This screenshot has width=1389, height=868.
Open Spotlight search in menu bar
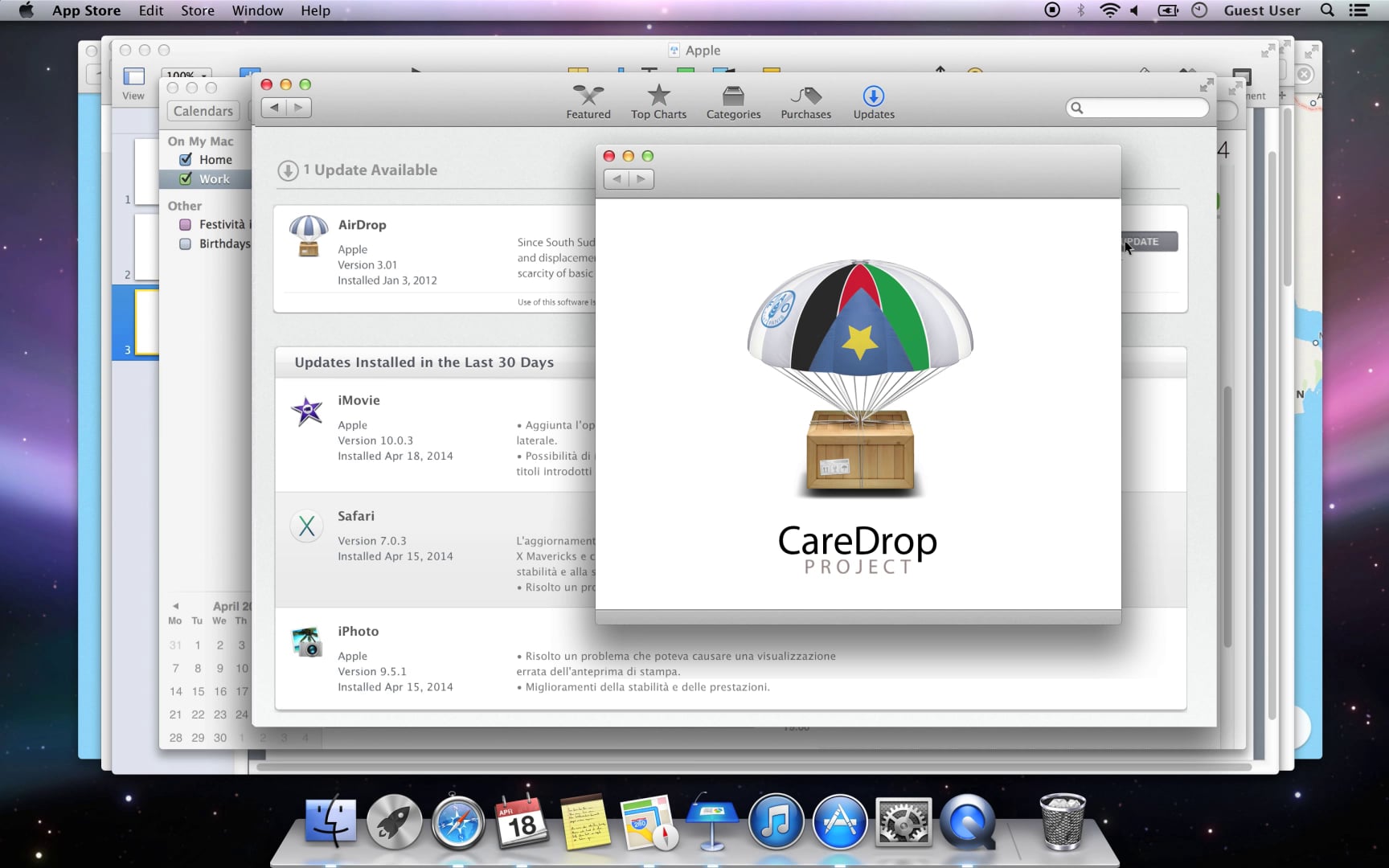(x=1328, y=10)
